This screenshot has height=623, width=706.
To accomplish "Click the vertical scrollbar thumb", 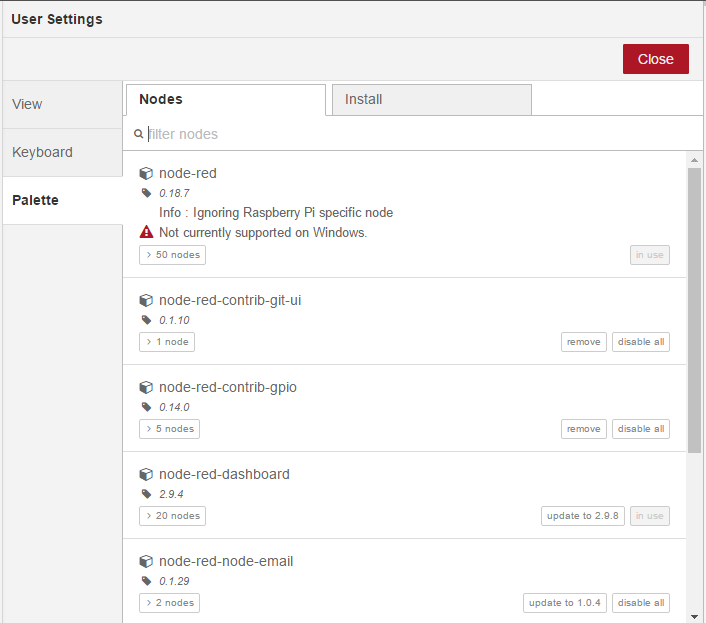I will click(x=694, y=310).
